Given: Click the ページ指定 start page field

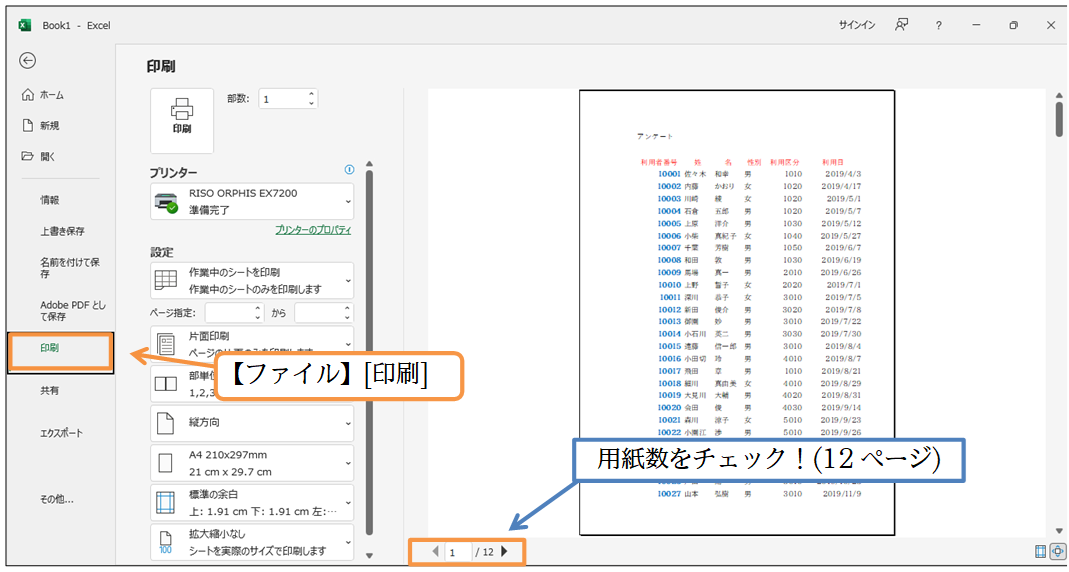Looking at the screenshot, I should (x=228, y=313).
